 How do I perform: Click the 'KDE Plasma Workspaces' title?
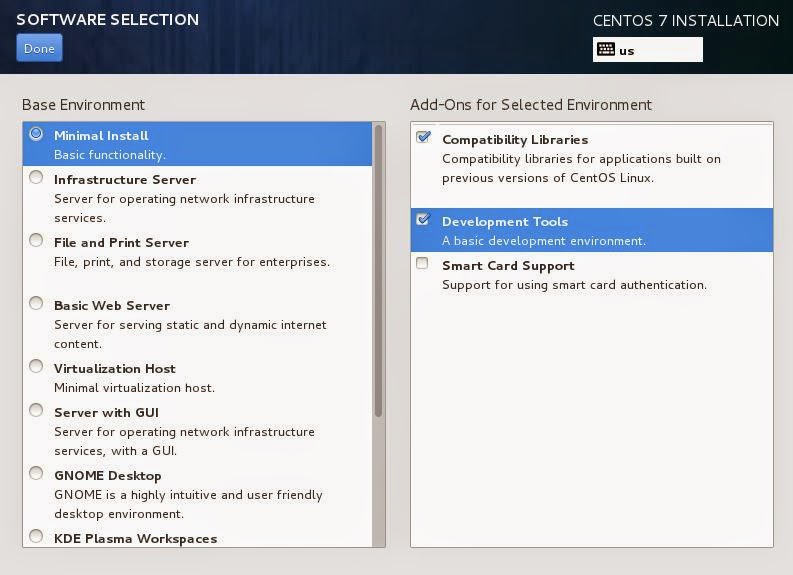tap(136, 539)
